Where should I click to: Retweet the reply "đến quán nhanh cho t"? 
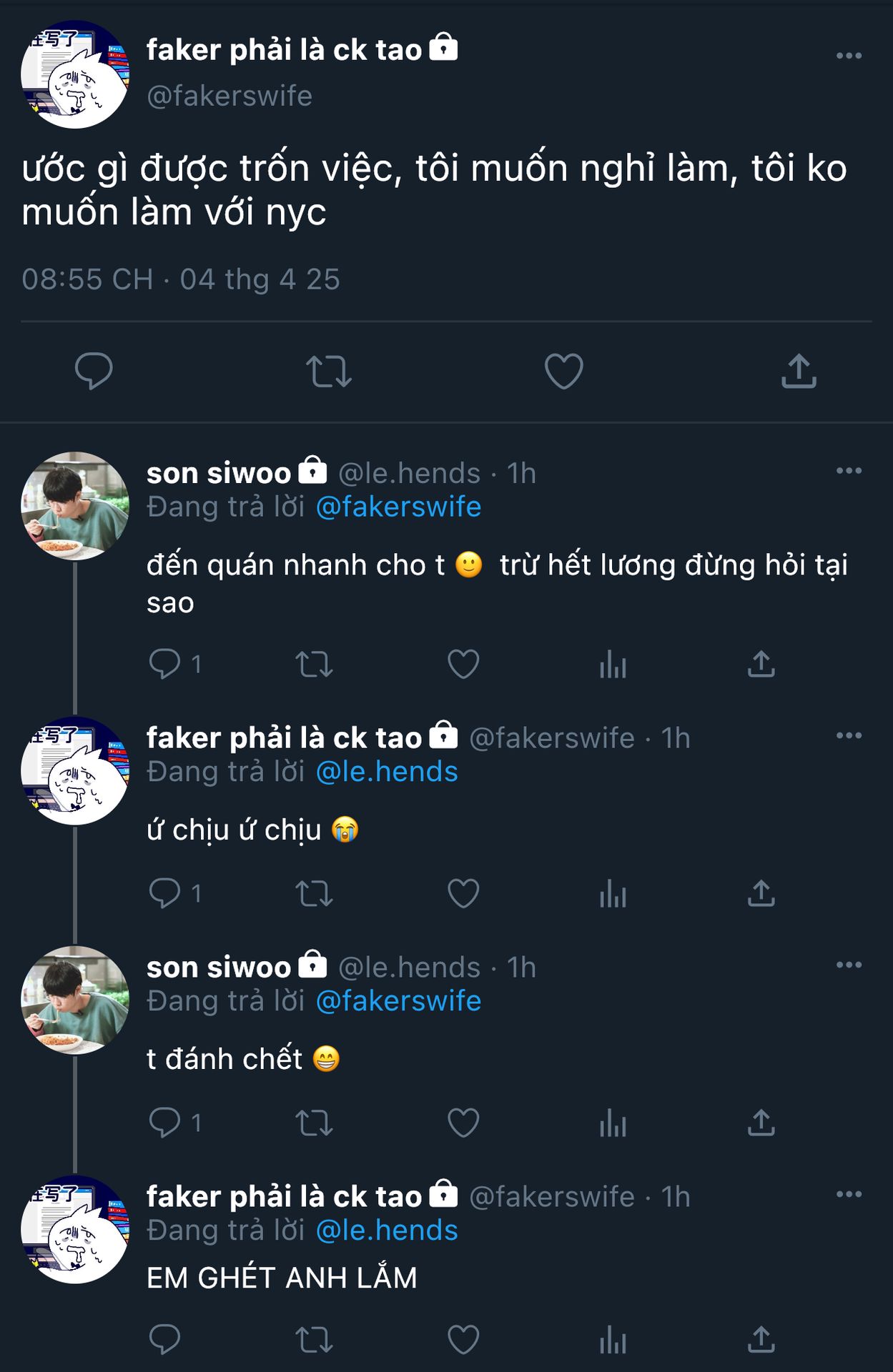coord(314,665)
